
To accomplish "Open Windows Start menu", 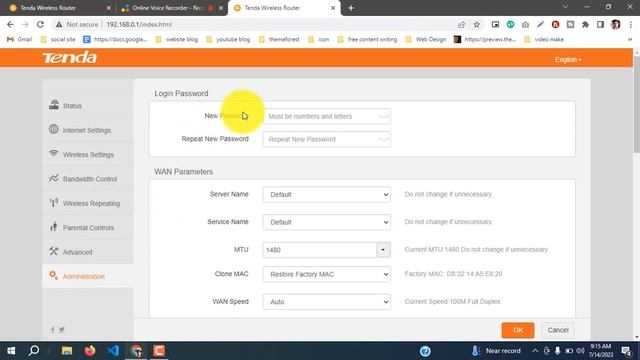I will tap(11, 351).
